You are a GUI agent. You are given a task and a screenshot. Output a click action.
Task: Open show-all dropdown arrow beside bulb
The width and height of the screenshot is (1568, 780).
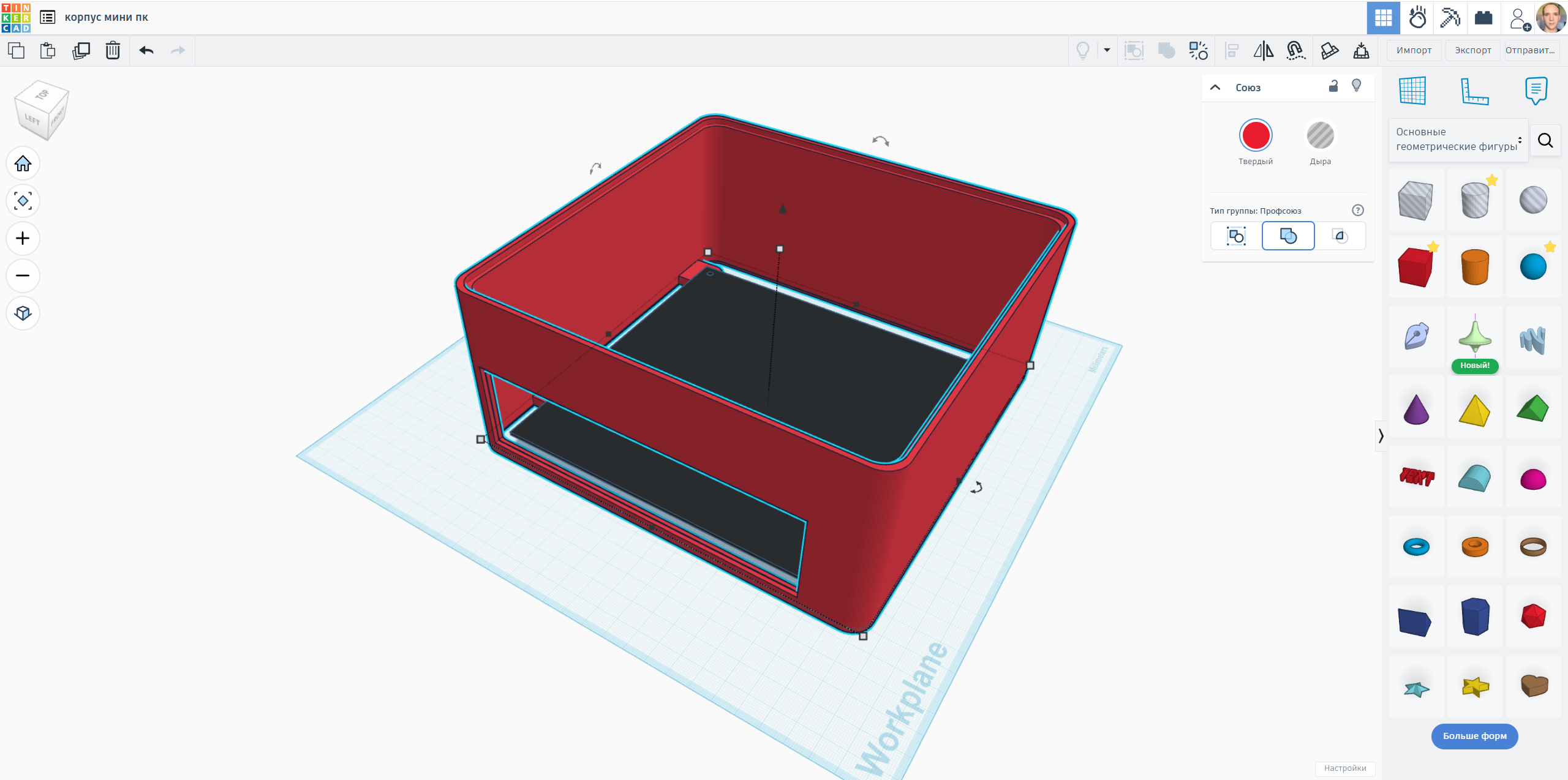click(1107, 50)
